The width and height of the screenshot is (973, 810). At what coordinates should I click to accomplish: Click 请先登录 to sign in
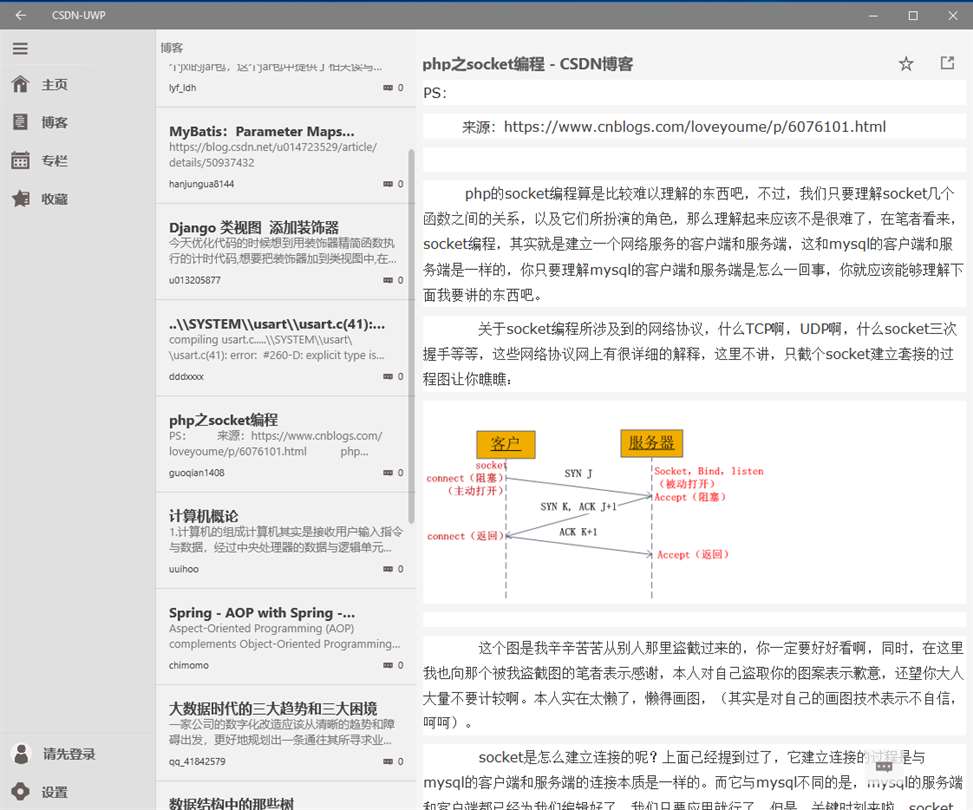[69, 754]
